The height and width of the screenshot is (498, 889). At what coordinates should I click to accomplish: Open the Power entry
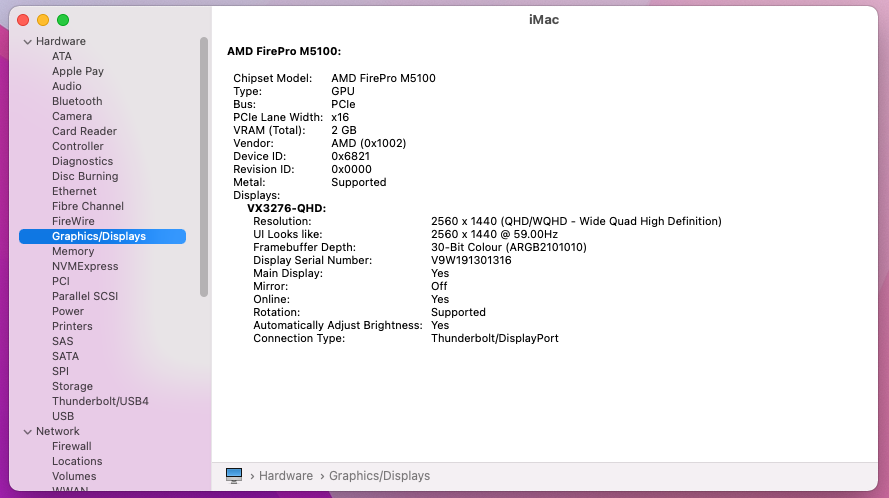pos(68,311)
